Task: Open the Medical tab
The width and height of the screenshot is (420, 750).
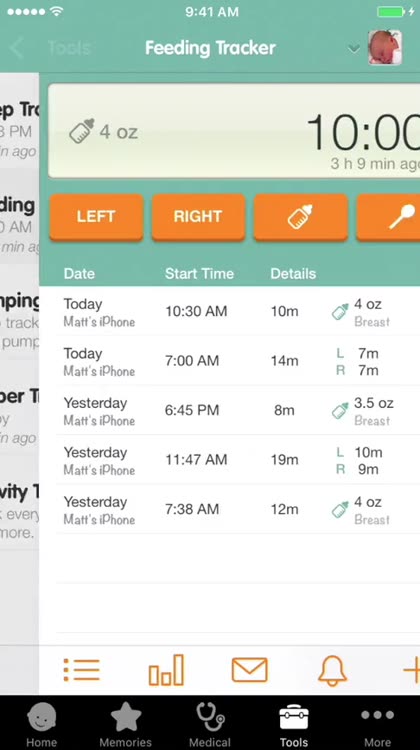Action: (210, 724)
